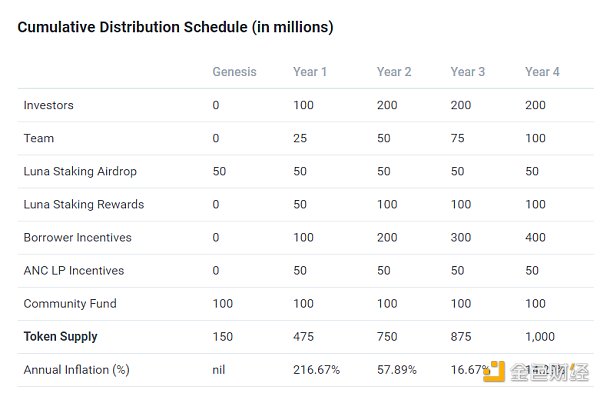Screen dimensions: 600x393
Task: Click the Luna Staking Rewards row label
Action: (x=84, y=204)
